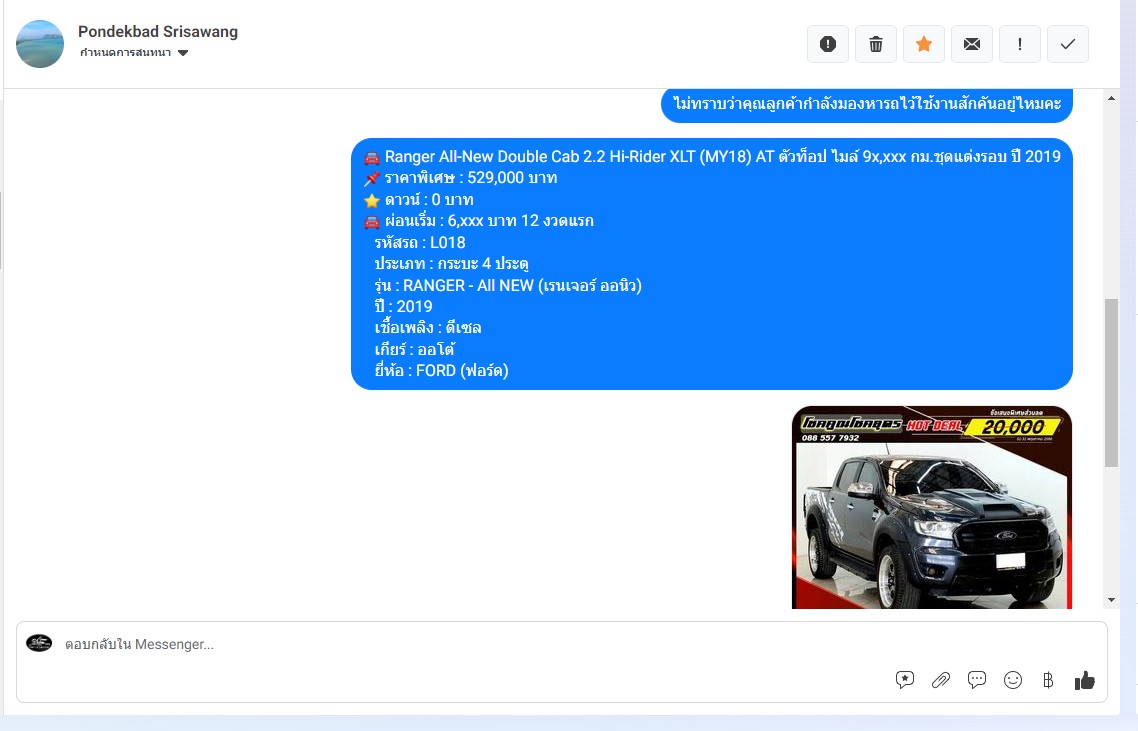Select the 'เชื้อเพลิง : ดีเซล' line
Screen dimensions: 1138x731
pyautogui.click(x=427, y=328)
